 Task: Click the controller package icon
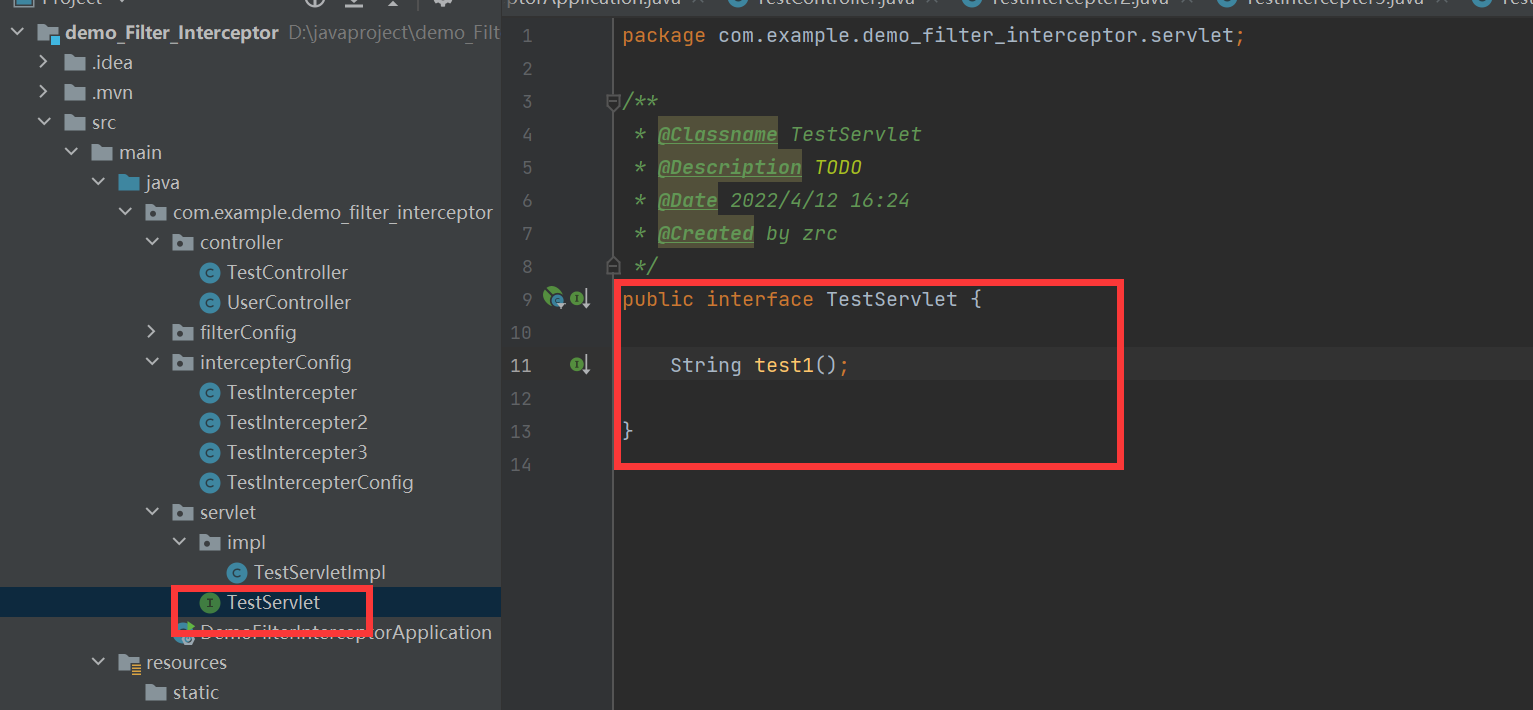pyautogui.click(x=183, y=243)
